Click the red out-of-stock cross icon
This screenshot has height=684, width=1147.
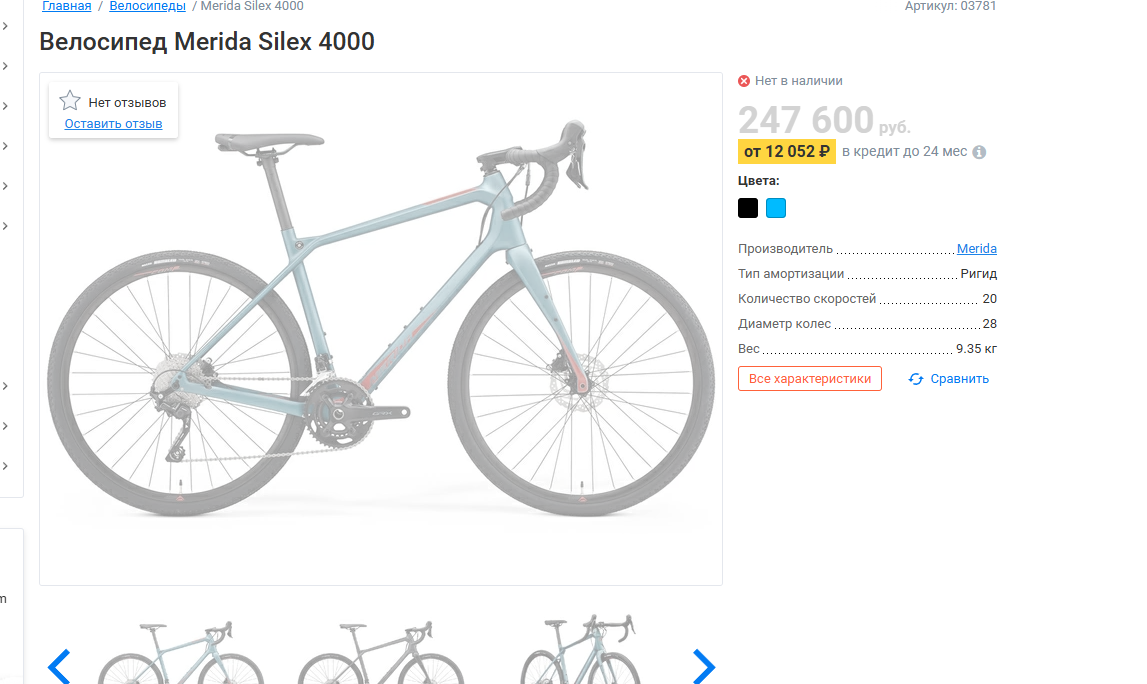(744, 81)
